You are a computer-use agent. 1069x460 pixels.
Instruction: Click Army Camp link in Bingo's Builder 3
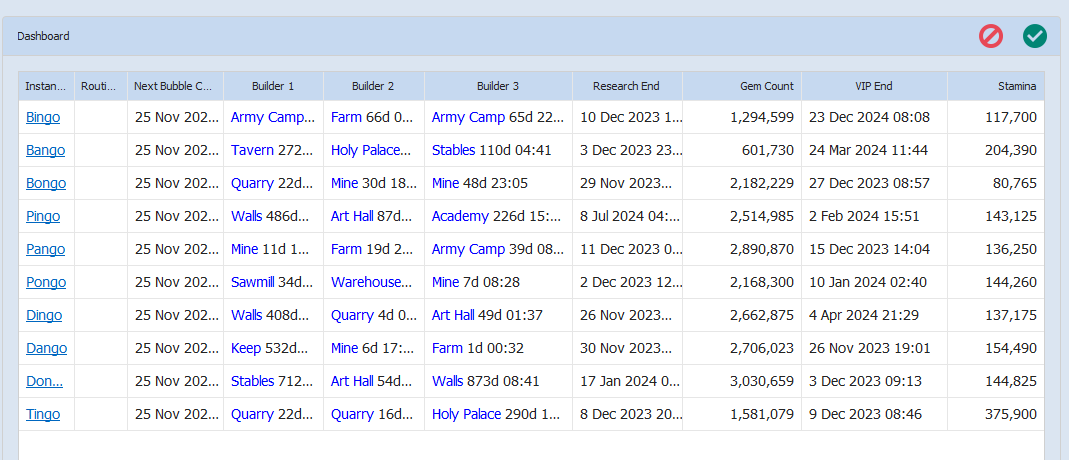click(468, 117)
